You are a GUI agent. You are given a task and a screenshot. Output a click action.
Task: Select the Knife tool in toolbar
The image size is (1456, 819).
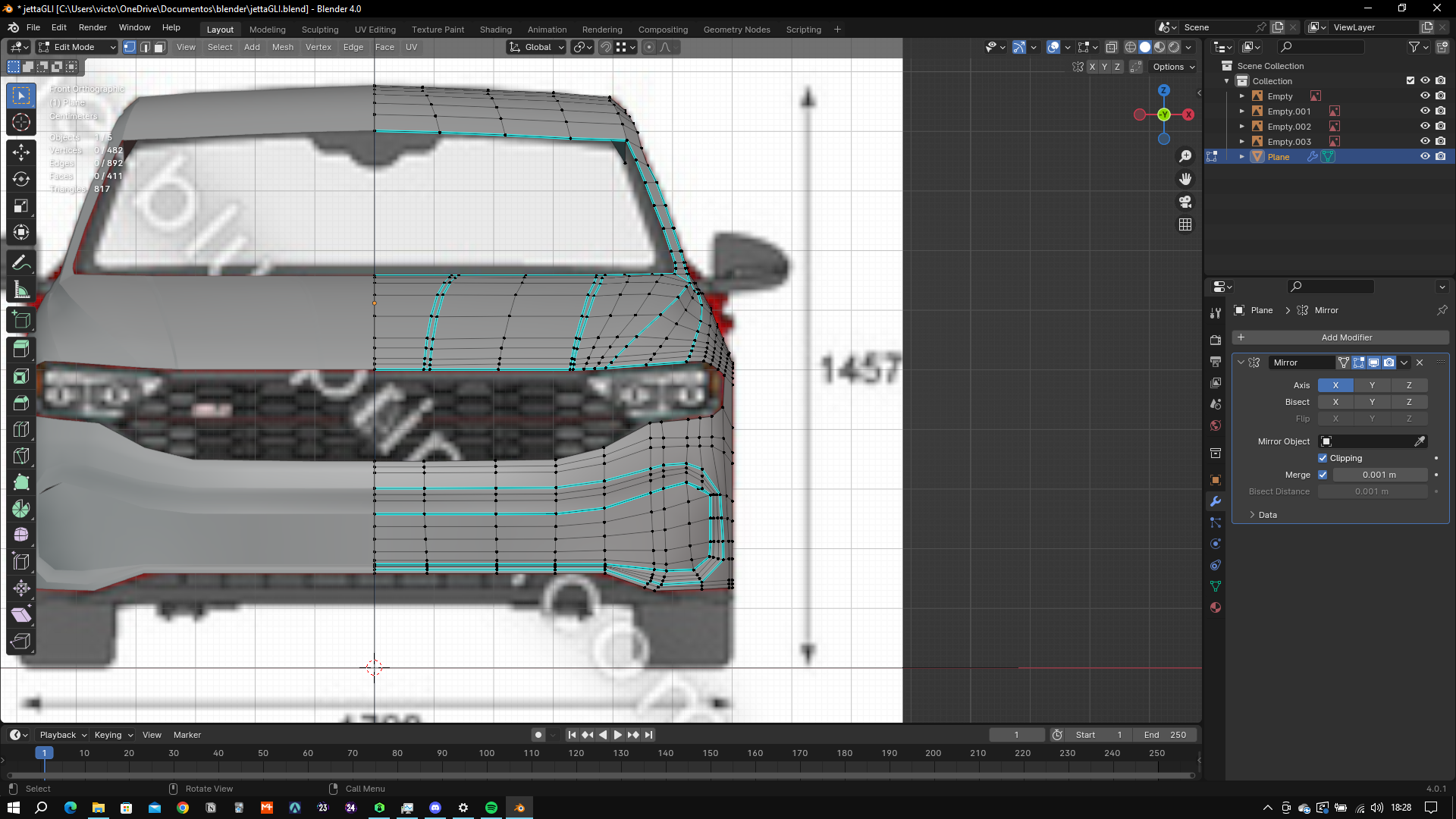[21, 456]
